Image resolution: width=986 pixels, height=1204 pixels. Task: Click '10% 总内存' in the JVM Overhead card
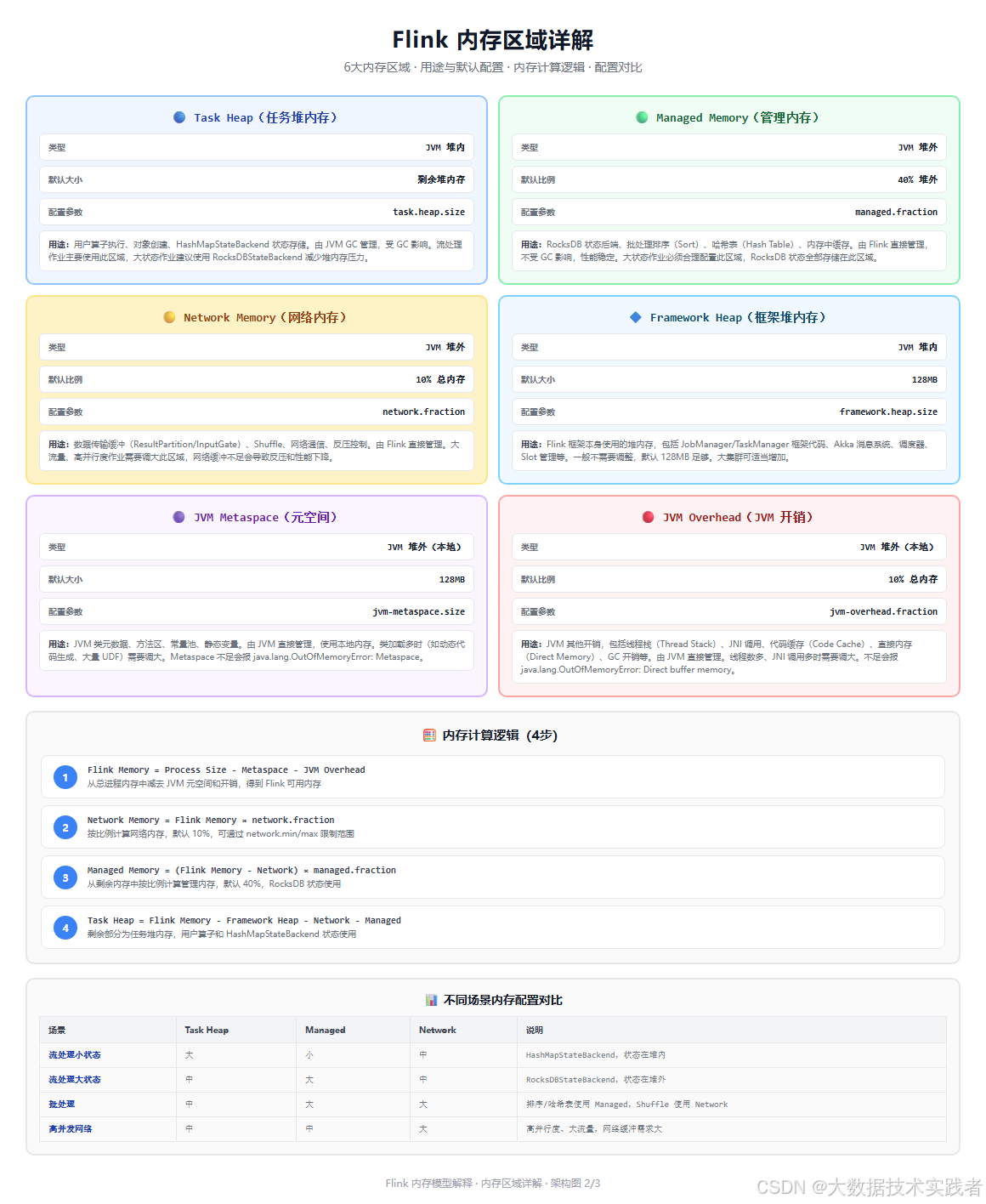913,579
